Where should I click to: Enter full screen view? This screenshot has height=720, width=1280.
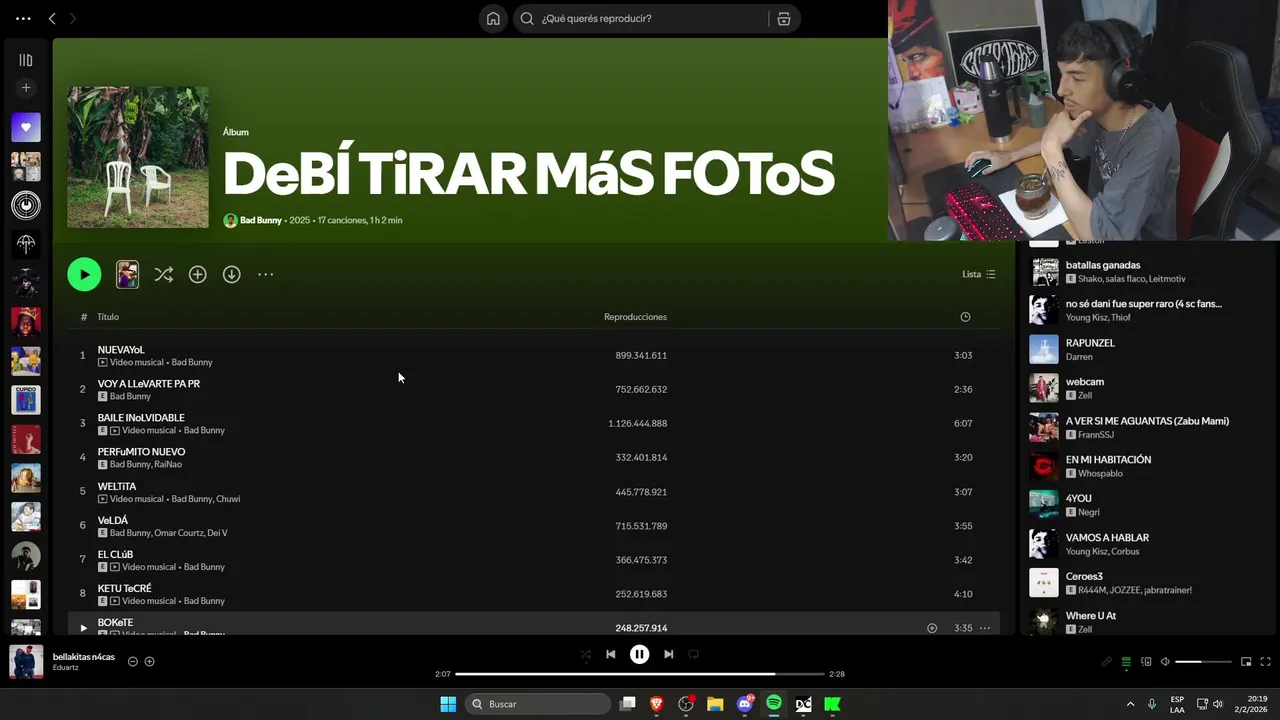[1266, 662]
